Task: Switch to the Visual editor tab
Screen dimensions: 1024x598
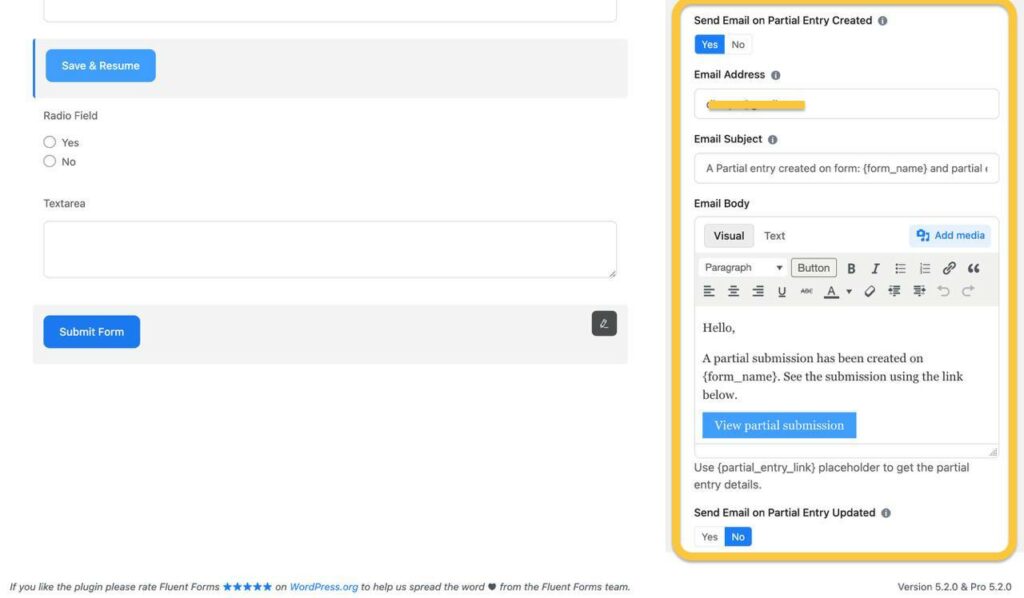Action: tap(729, 236)
